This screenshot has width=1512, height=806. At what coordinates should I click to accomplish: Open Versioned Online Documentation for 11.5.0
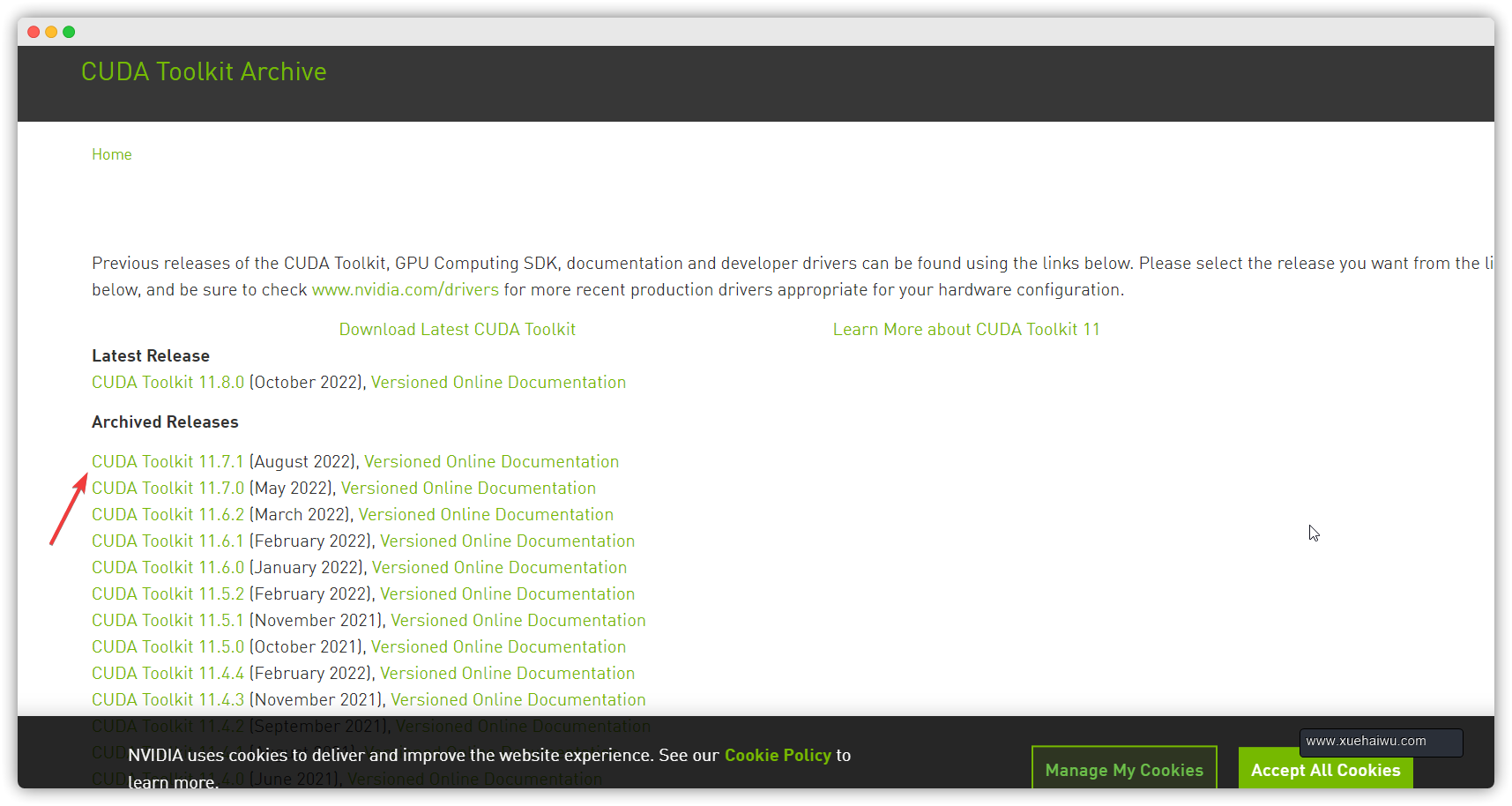[x=498, y=647]
